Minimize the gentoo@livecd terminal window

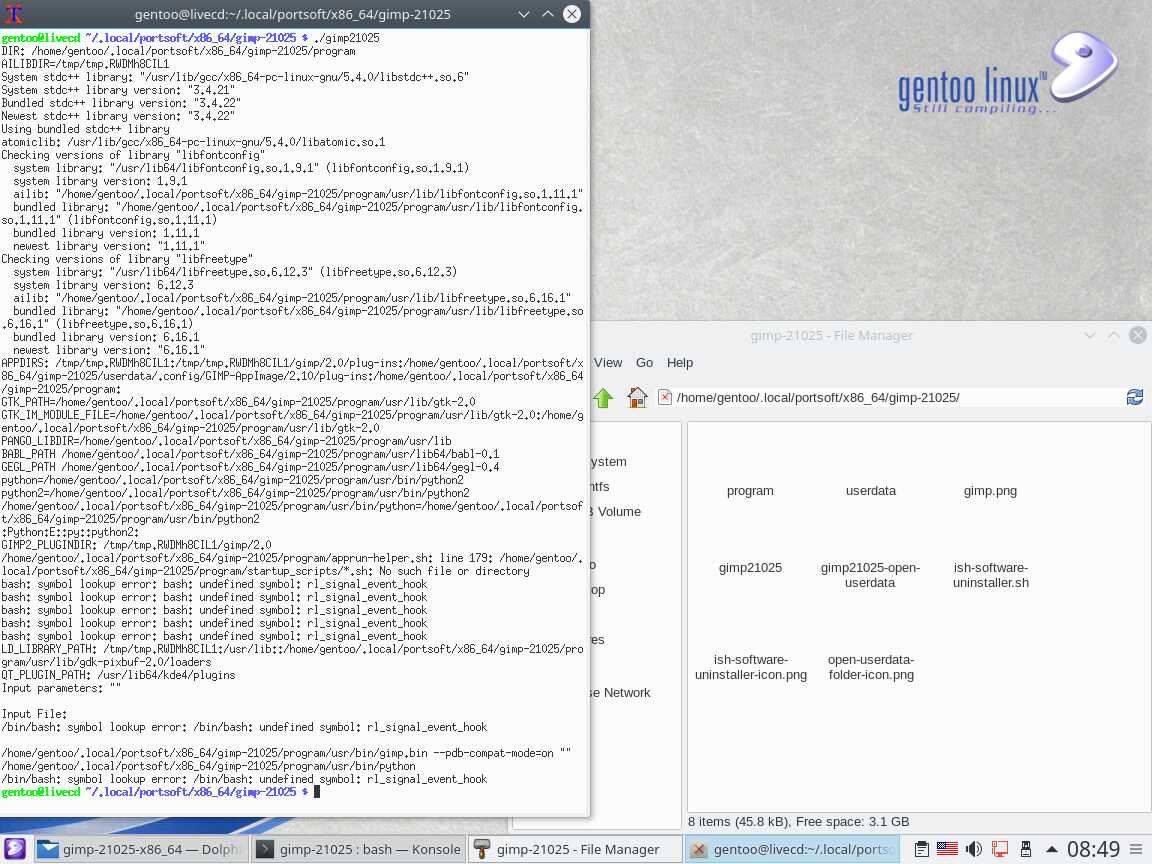point(524,14)
